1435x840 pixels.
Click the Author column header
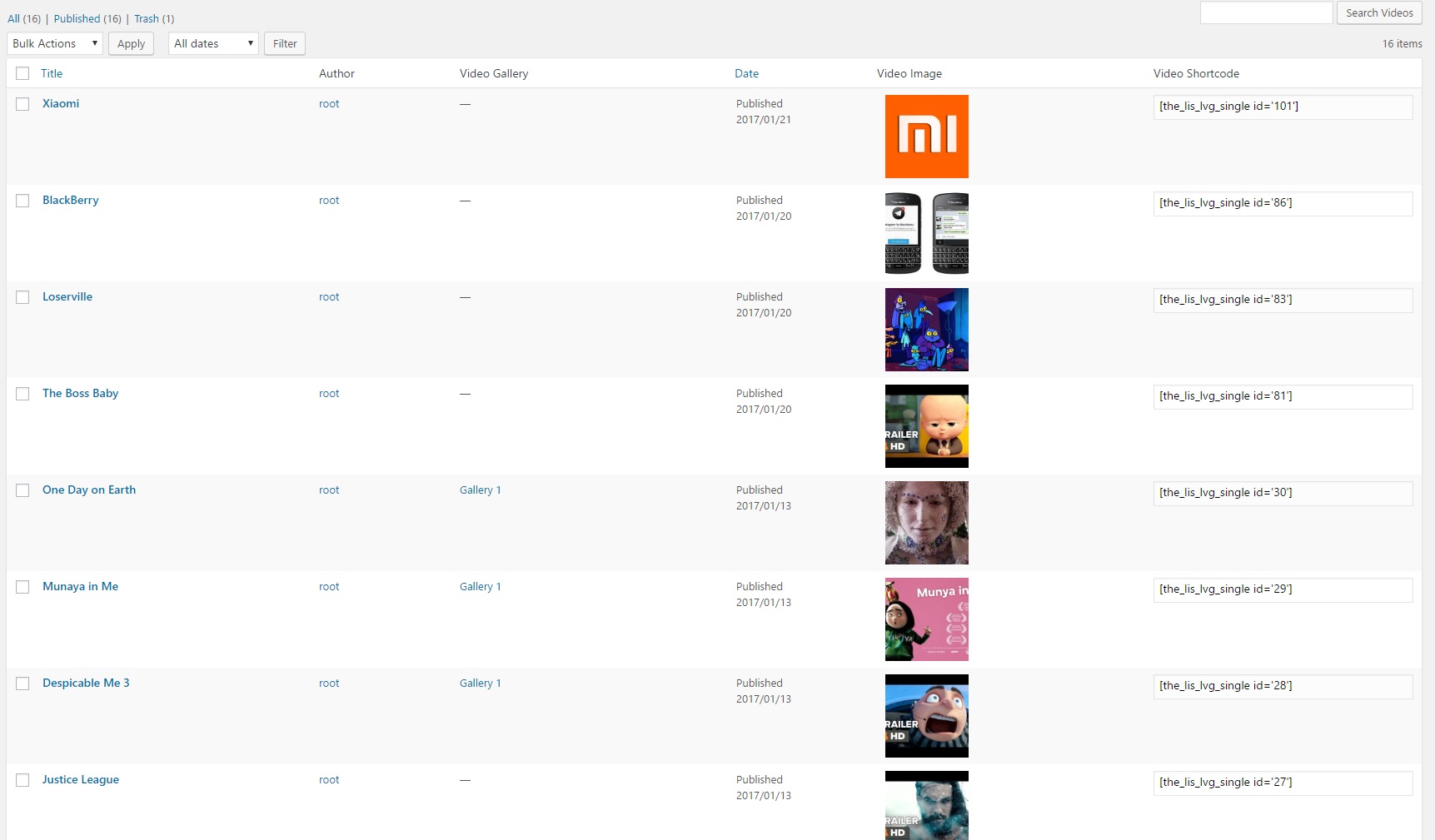coord(336,73)
